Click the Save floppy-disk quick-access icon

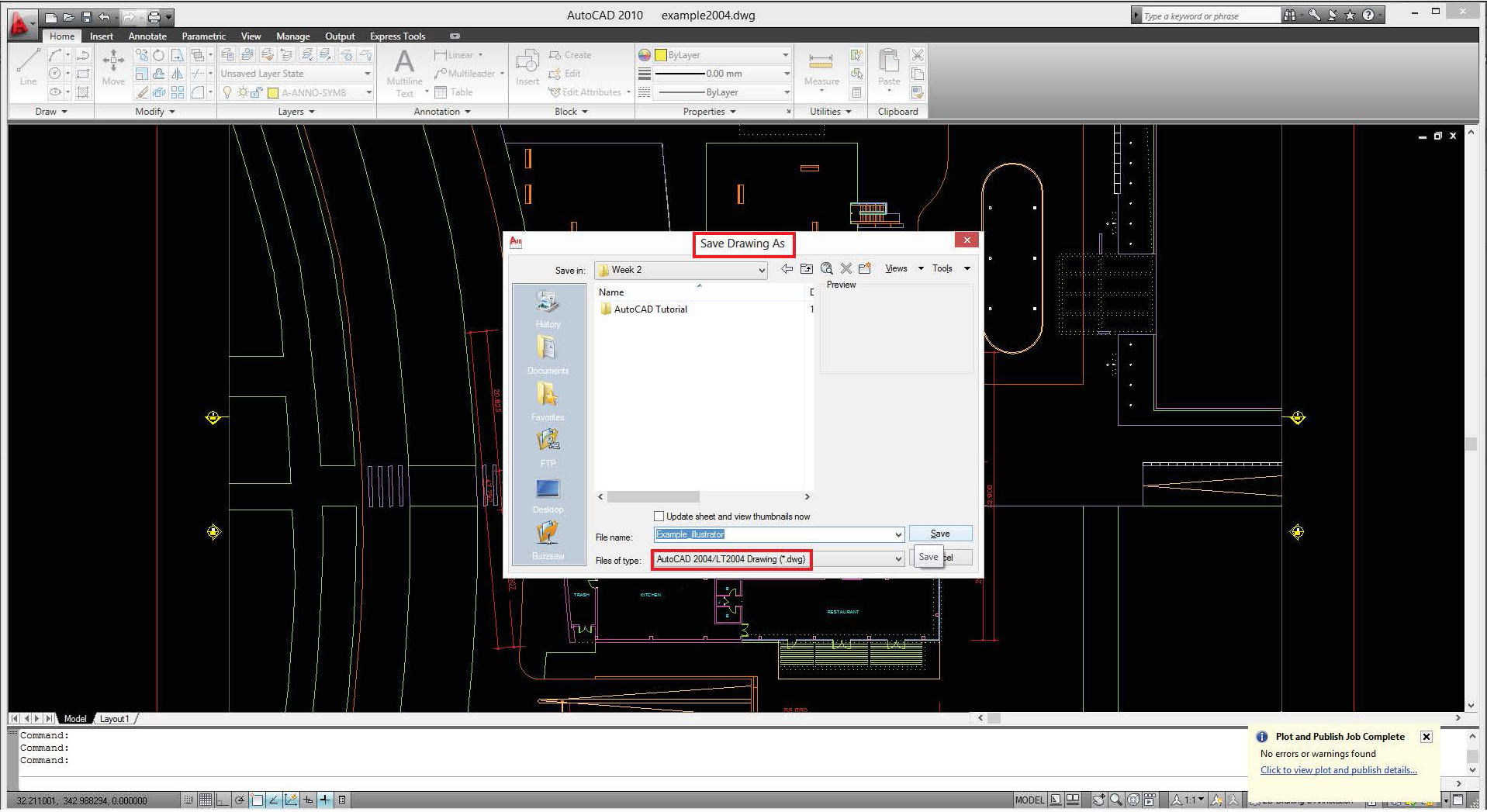click(87, 16)
